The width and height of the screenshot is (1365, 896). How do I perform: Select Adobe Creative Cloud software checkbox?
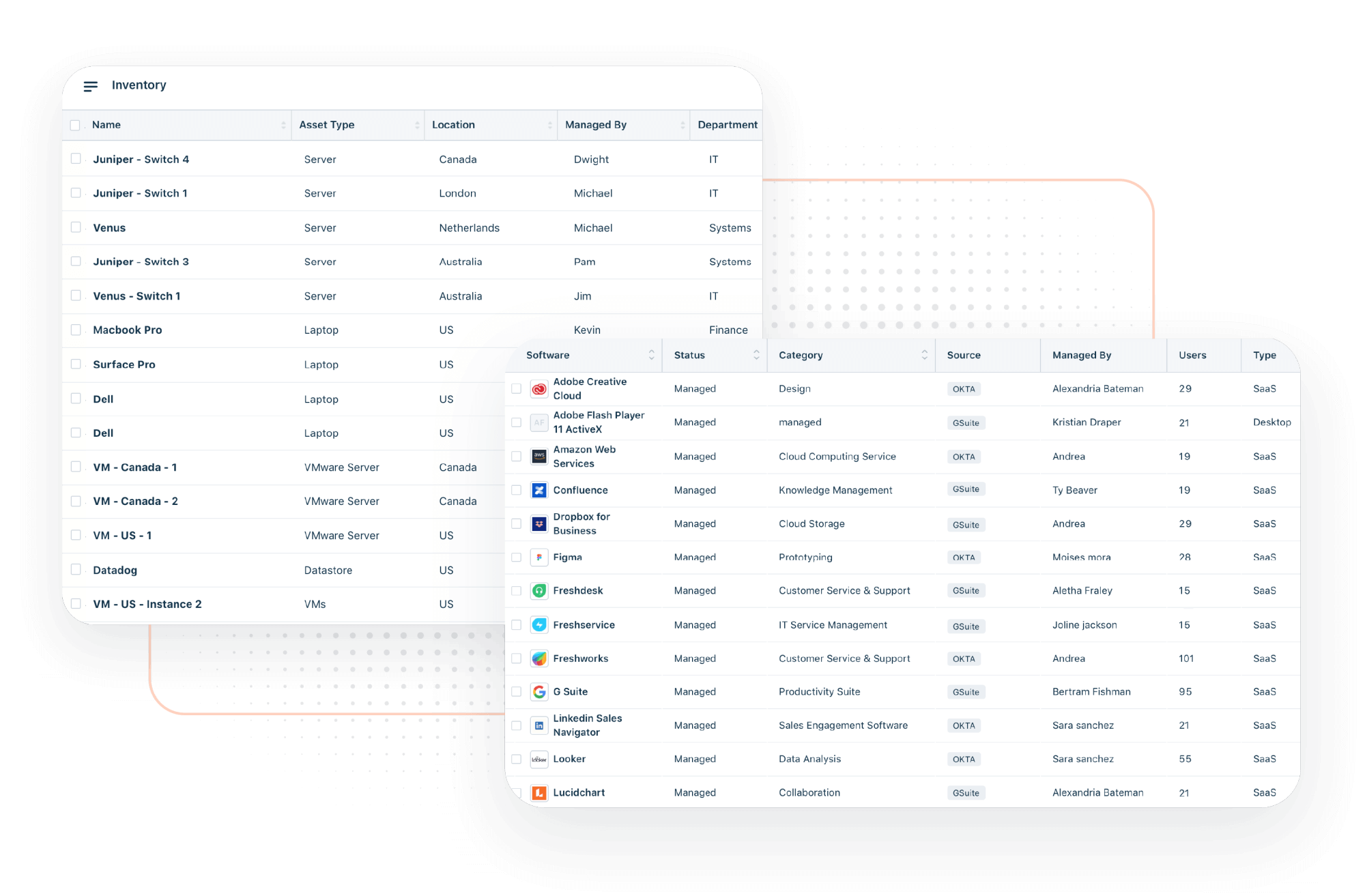click(517, 389)
